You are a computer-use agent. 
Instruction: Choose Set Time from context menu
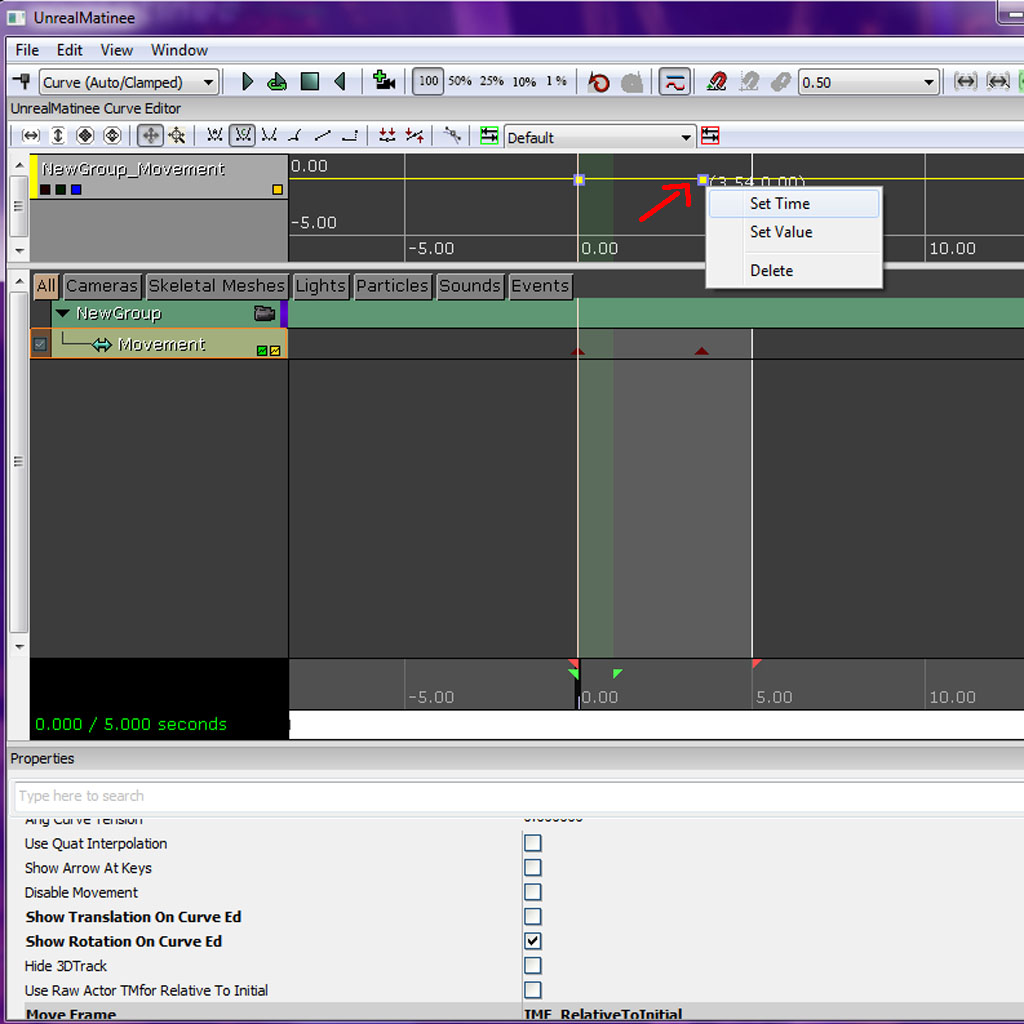[794, 204]
